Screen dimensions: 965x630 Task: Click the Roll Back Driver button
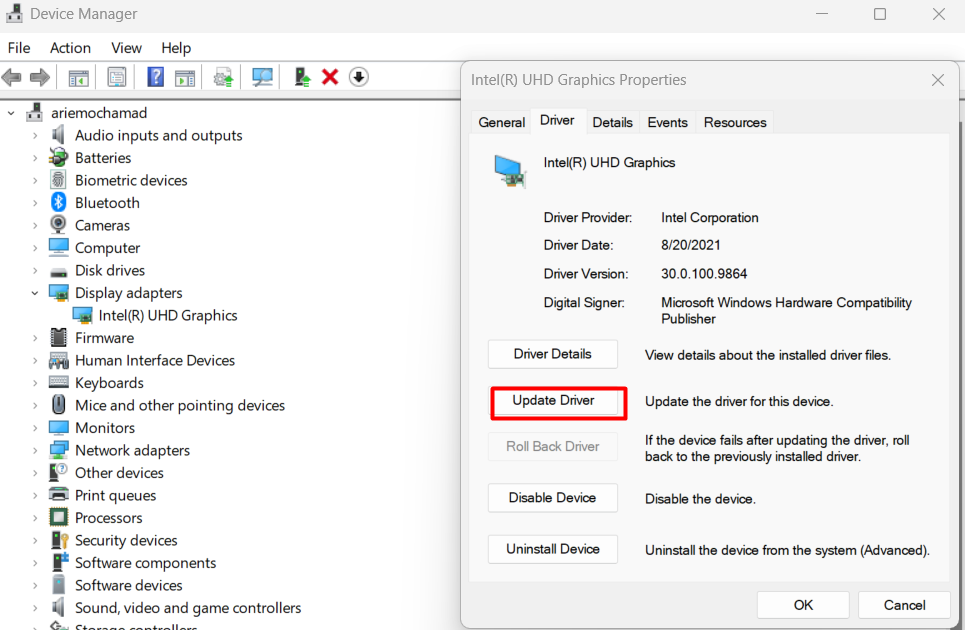pos(553,447)
